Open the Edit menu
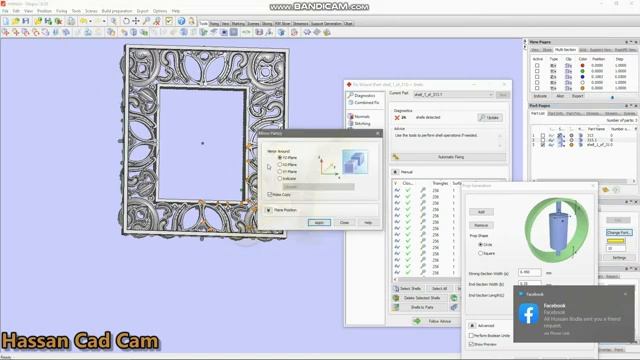 [16, 11]
